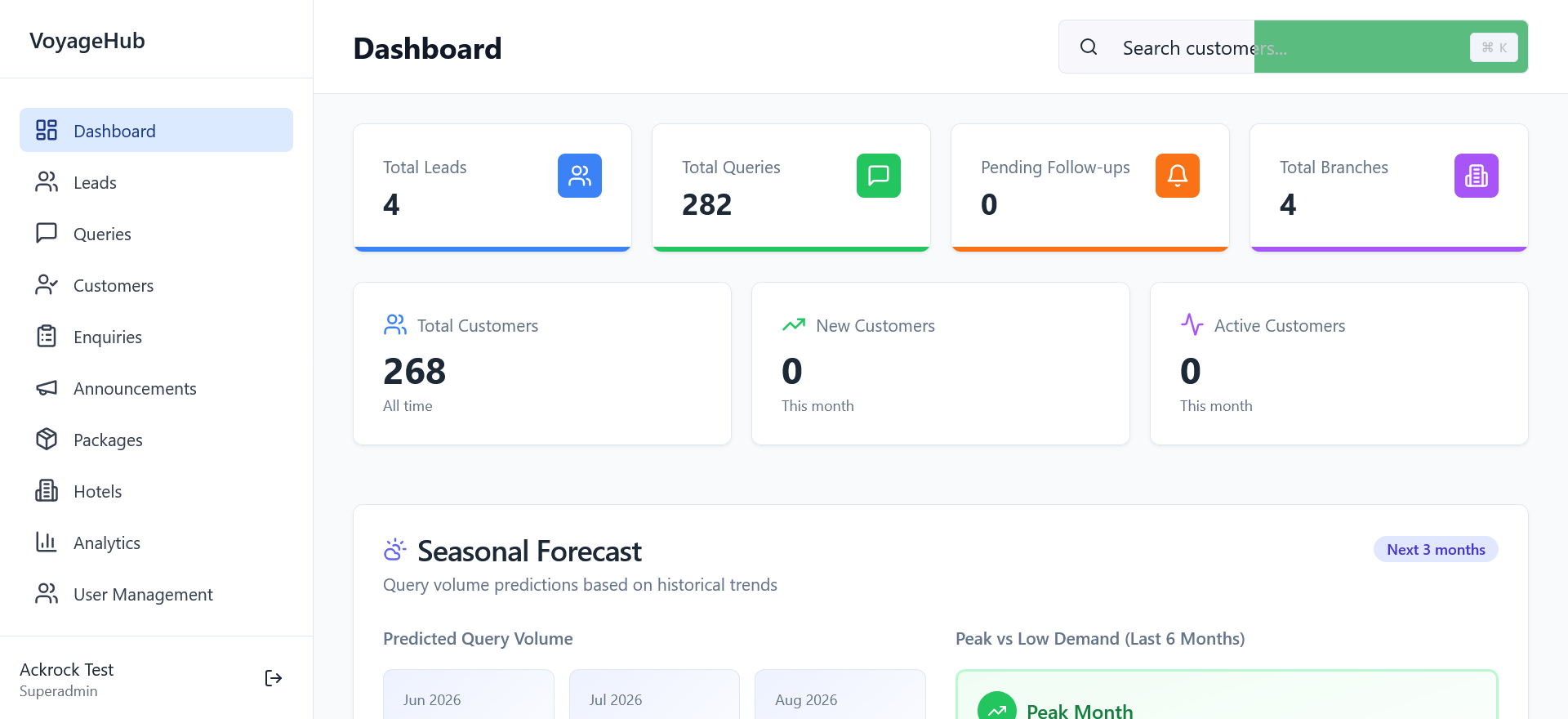Viewport: 1568px width, 719px height.
Task: Open the Pending Follow-ups card
Action: [1090, 187]
